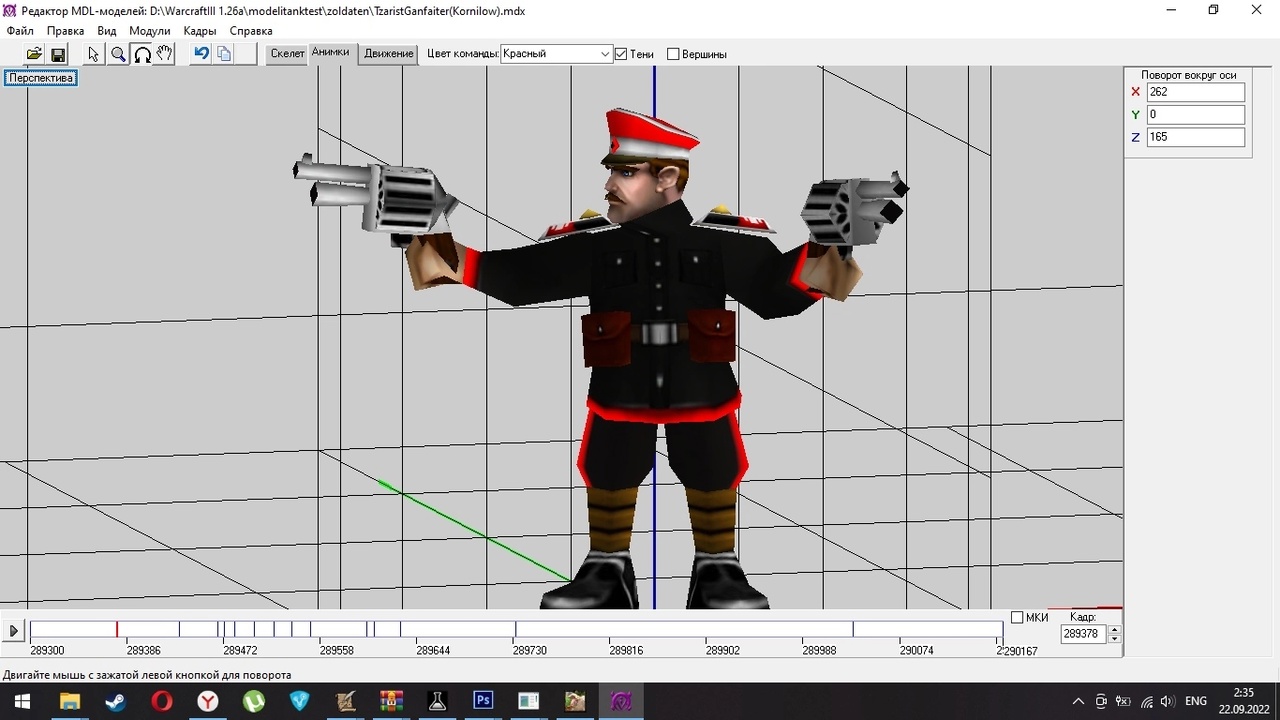Image resolution: width=1280 pixels, height=720 pixels.
Task: Increase the Кадр frame value by one
Action: [x=1115, y=629]
